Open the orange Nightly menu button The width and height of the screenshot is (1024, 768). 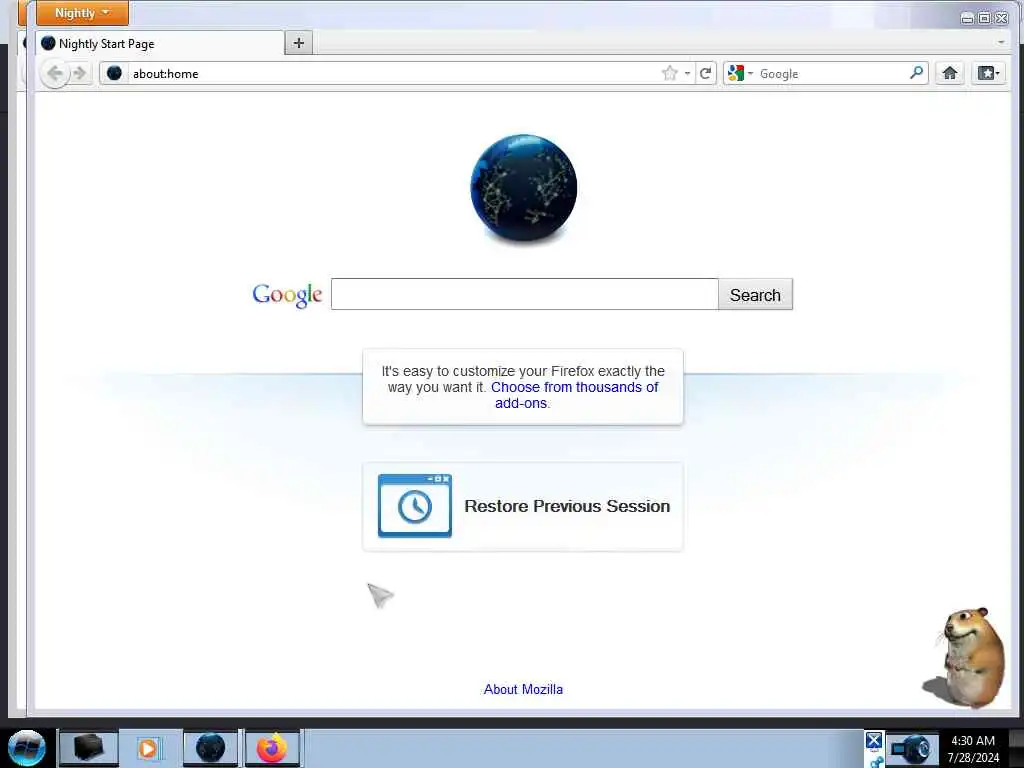(x=82, y=13)
